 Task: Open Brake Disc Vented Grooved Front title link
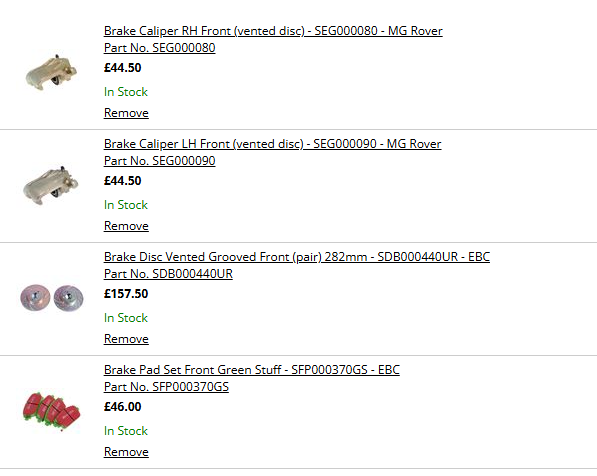297,257
